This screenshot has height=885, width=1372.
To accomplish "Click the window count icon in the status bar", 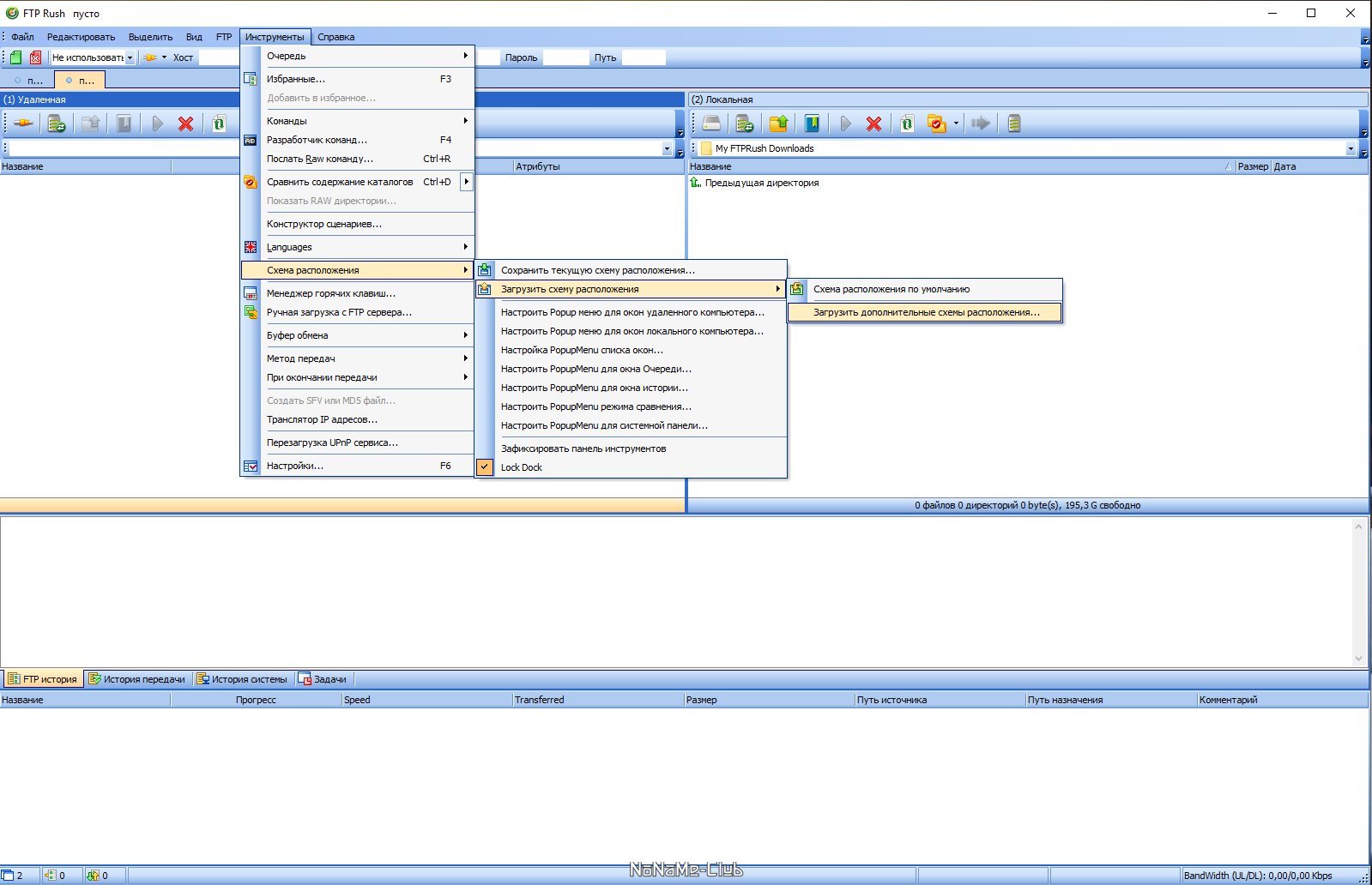I will click(x=8, y=876).
